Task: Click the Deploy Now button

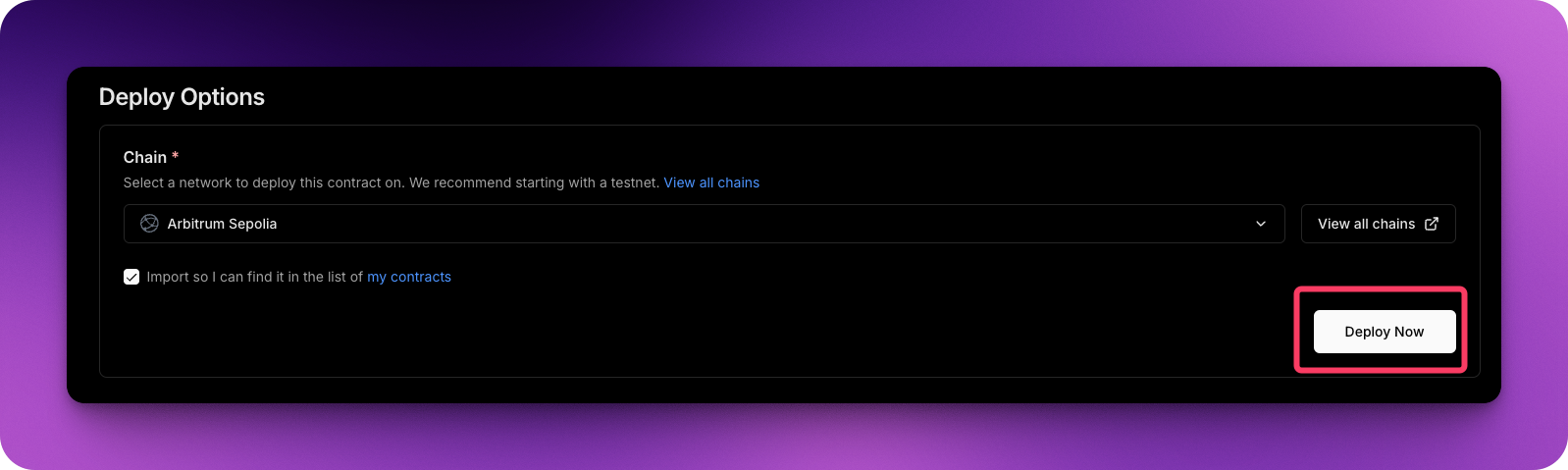Action: [1385, 332]
